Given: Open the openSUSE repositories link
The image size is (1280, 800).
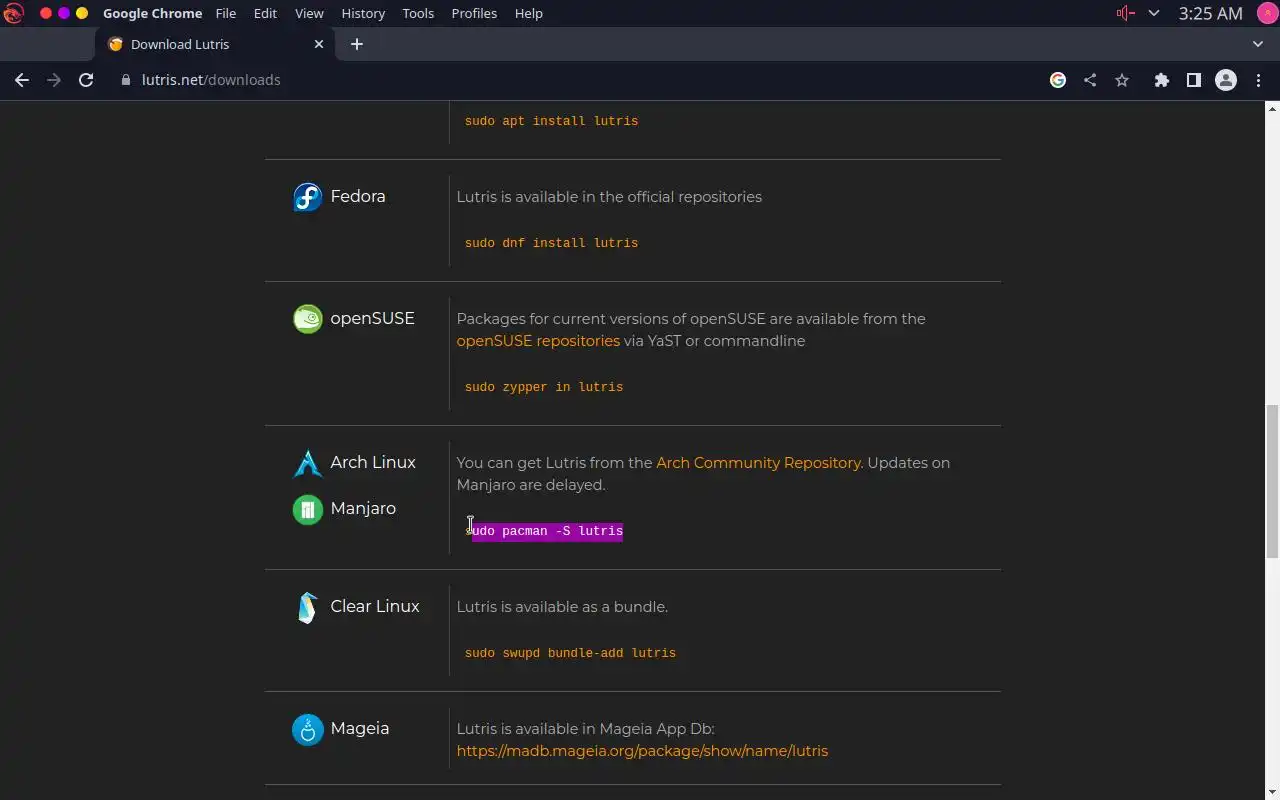Looking at the screenshot, I should coord(538,341).
